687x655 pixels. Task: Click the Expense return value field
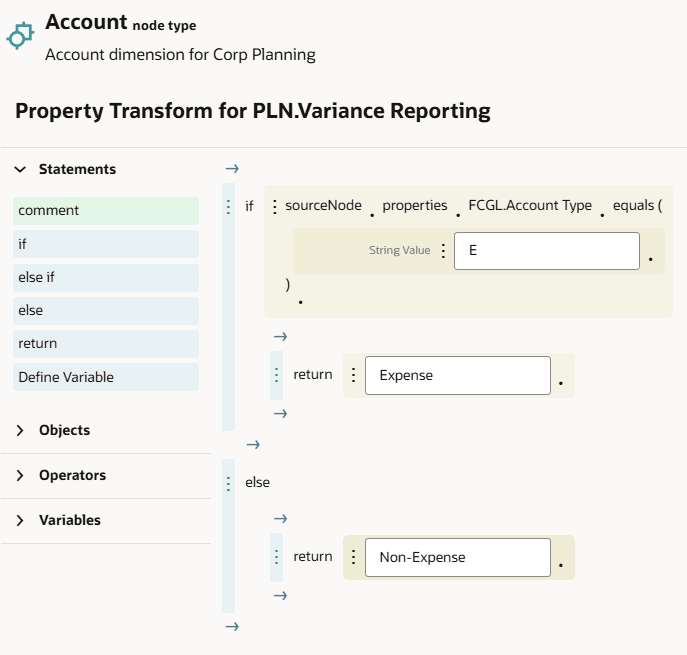tap(458, 375)
